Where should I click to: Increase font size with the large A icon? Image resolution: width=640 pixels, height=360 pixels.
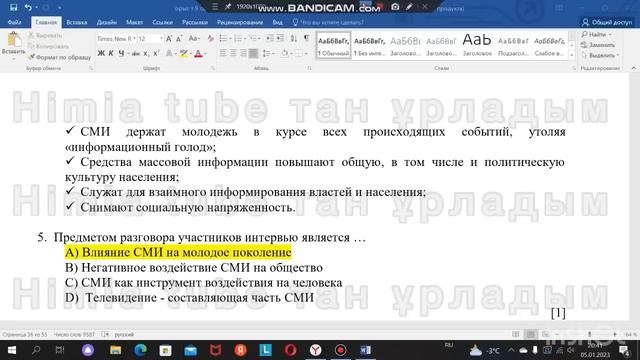click(x=169, y=39)
